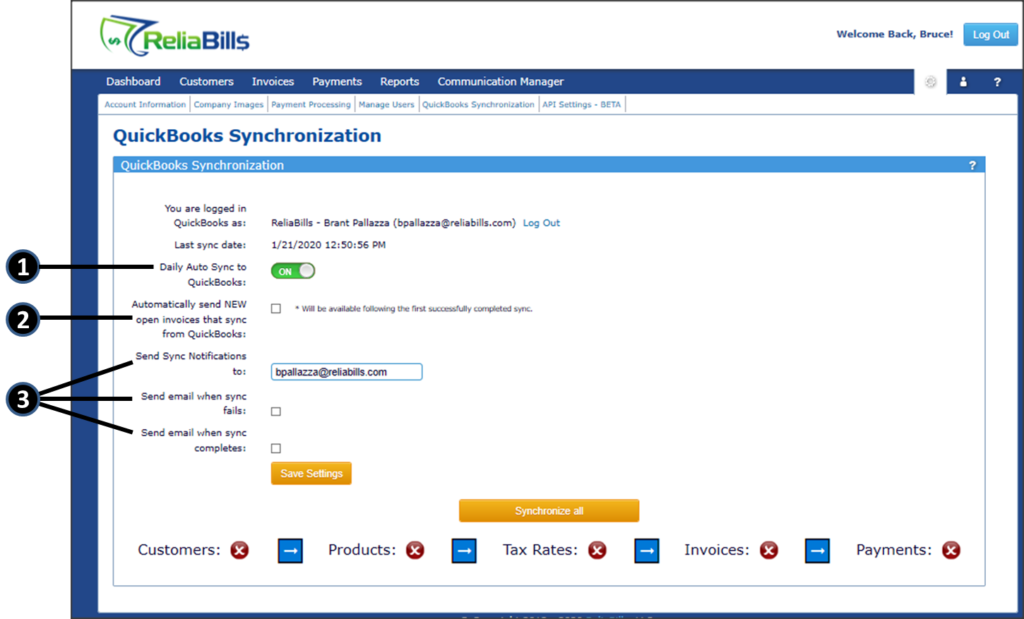Check Automatically send NEW open invoices checkbox
This screenshot has height=619, width=1024.
[x=276, y=309]
